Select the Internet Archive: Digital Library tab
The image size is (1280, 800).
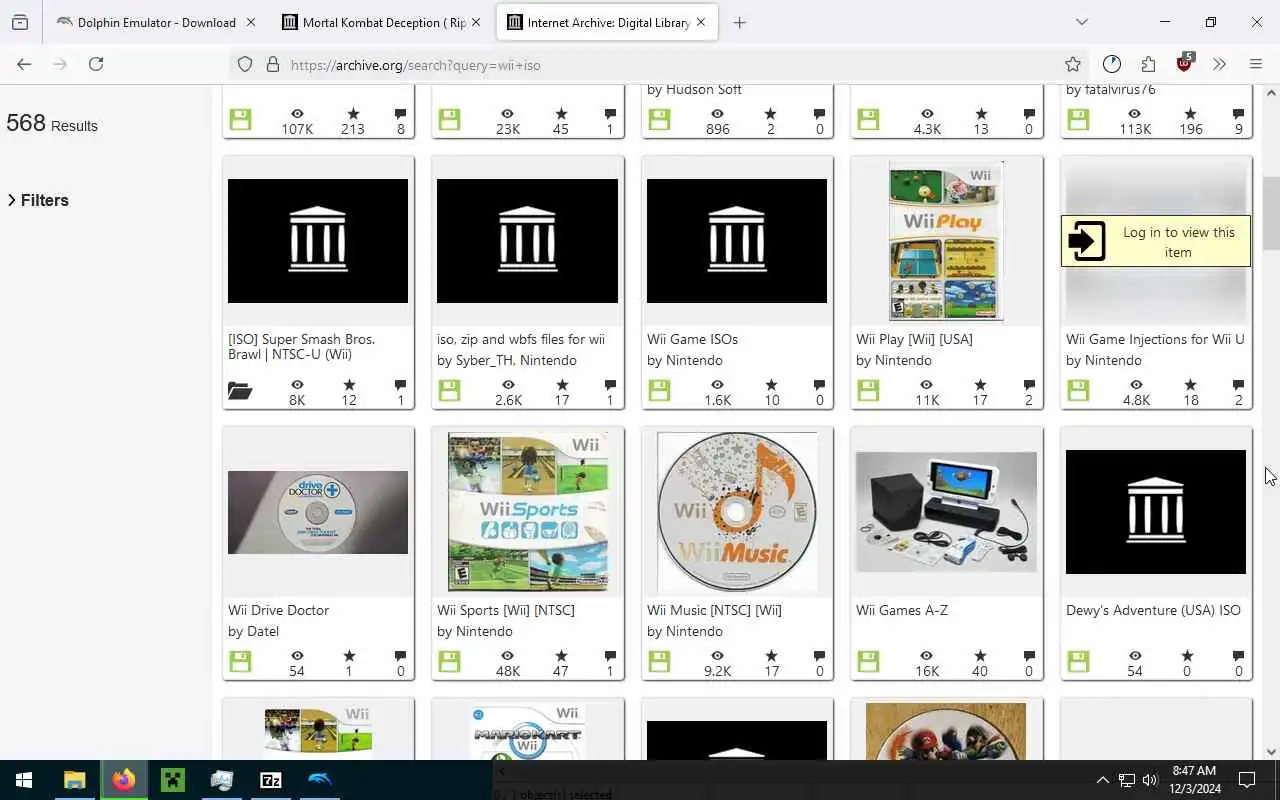(x=607, y=22)
